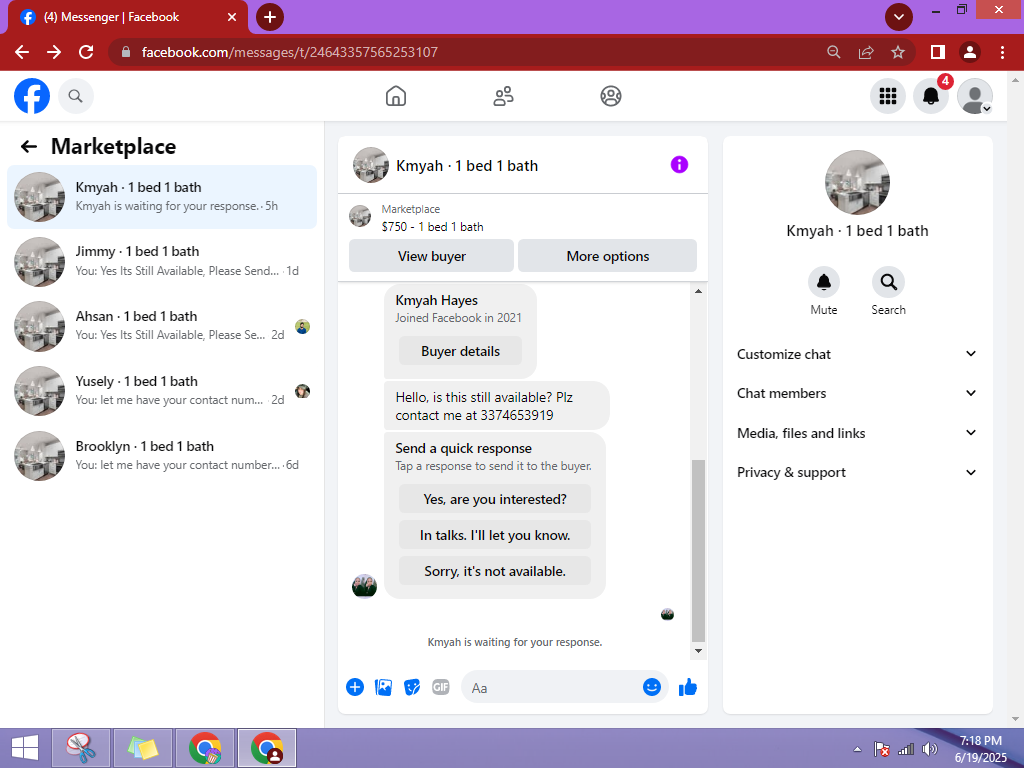Open Buyer details for Kmyah Hayes
This screenshot has width=1024, height=768.
(x=460, y=351)
